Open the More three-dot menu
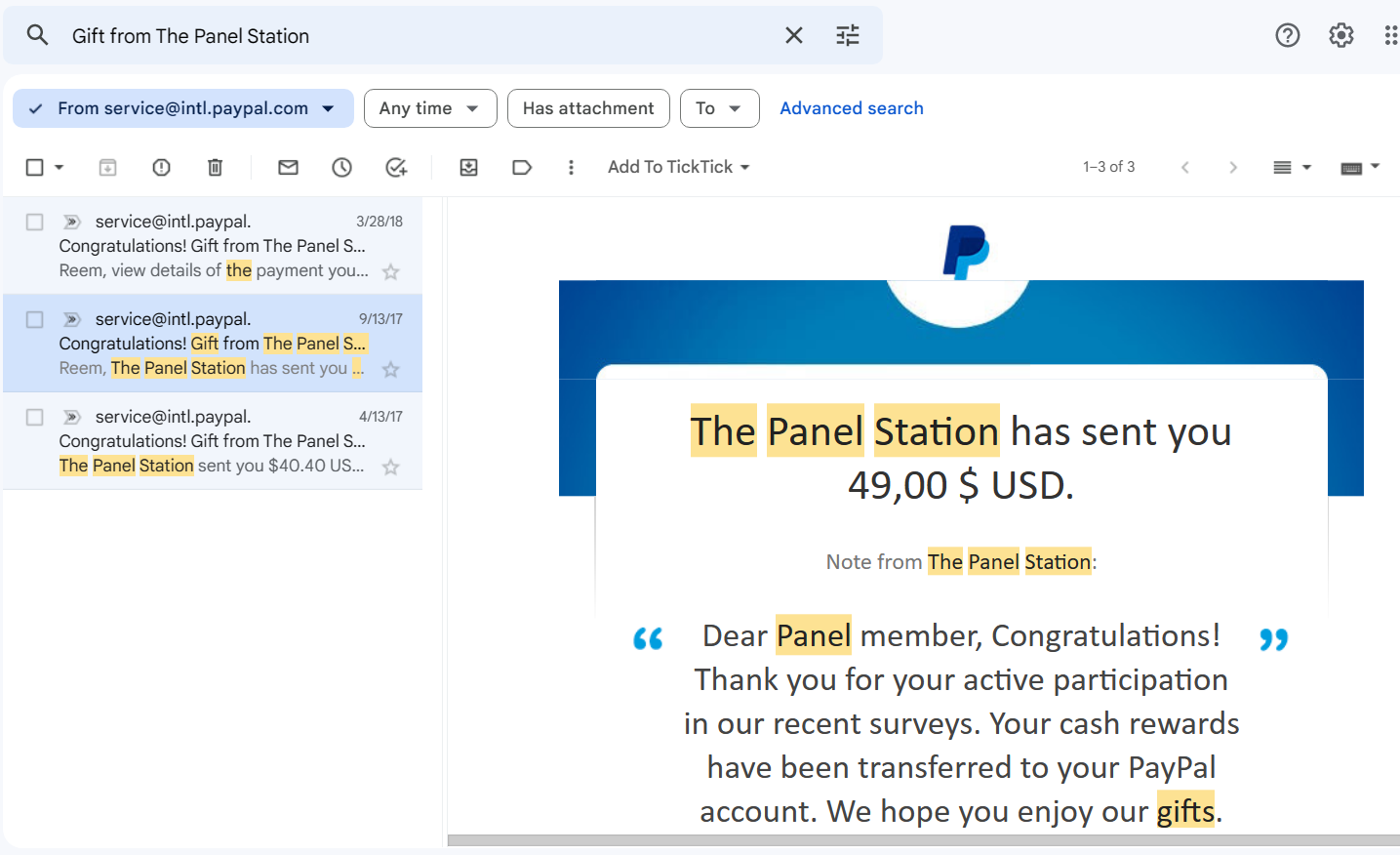The height and width of the screenshot is (855, 1400). [571, 167]
